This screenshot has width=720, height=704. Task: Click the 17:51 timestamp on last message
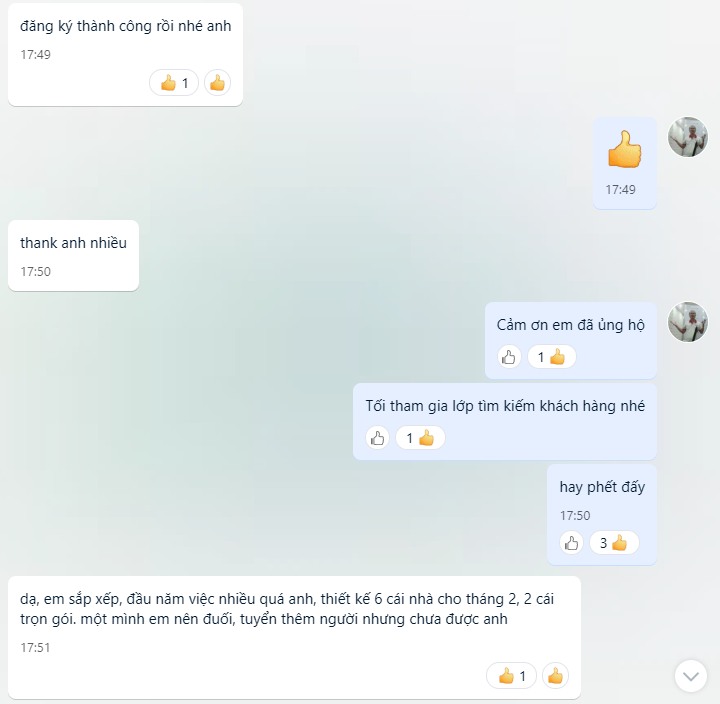35,648
